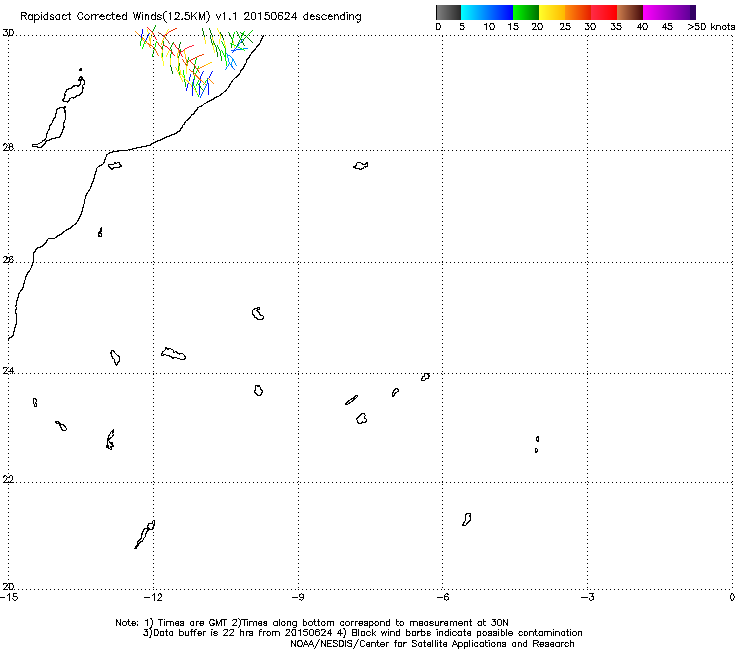This screenshot has width=740, height=650.
Task: Click the '0' longitude axis label at right
Action: tap(732, 597)
